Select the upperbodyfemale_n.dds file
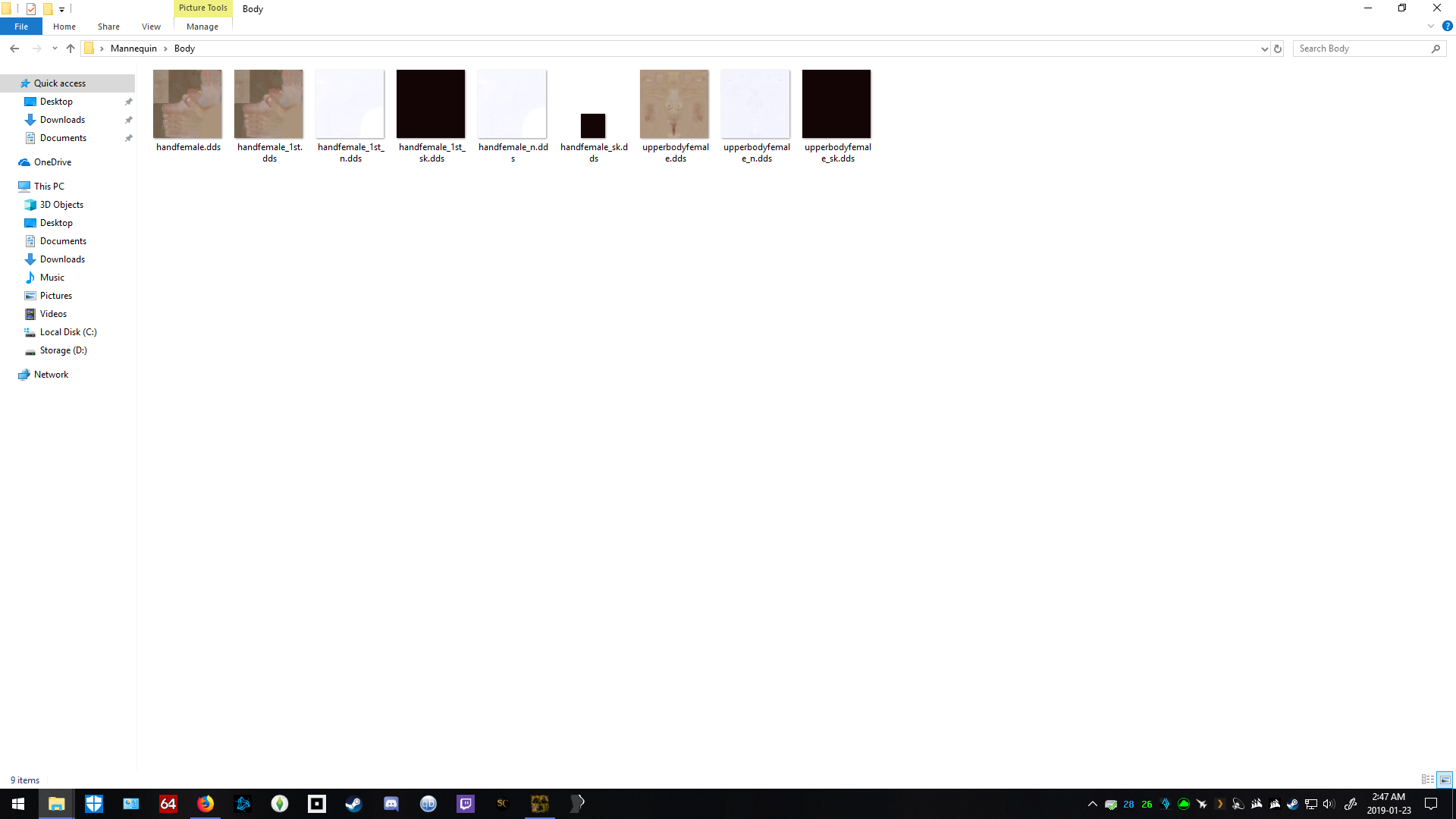Screen dimensions: 1456x819 pos(755,115)
